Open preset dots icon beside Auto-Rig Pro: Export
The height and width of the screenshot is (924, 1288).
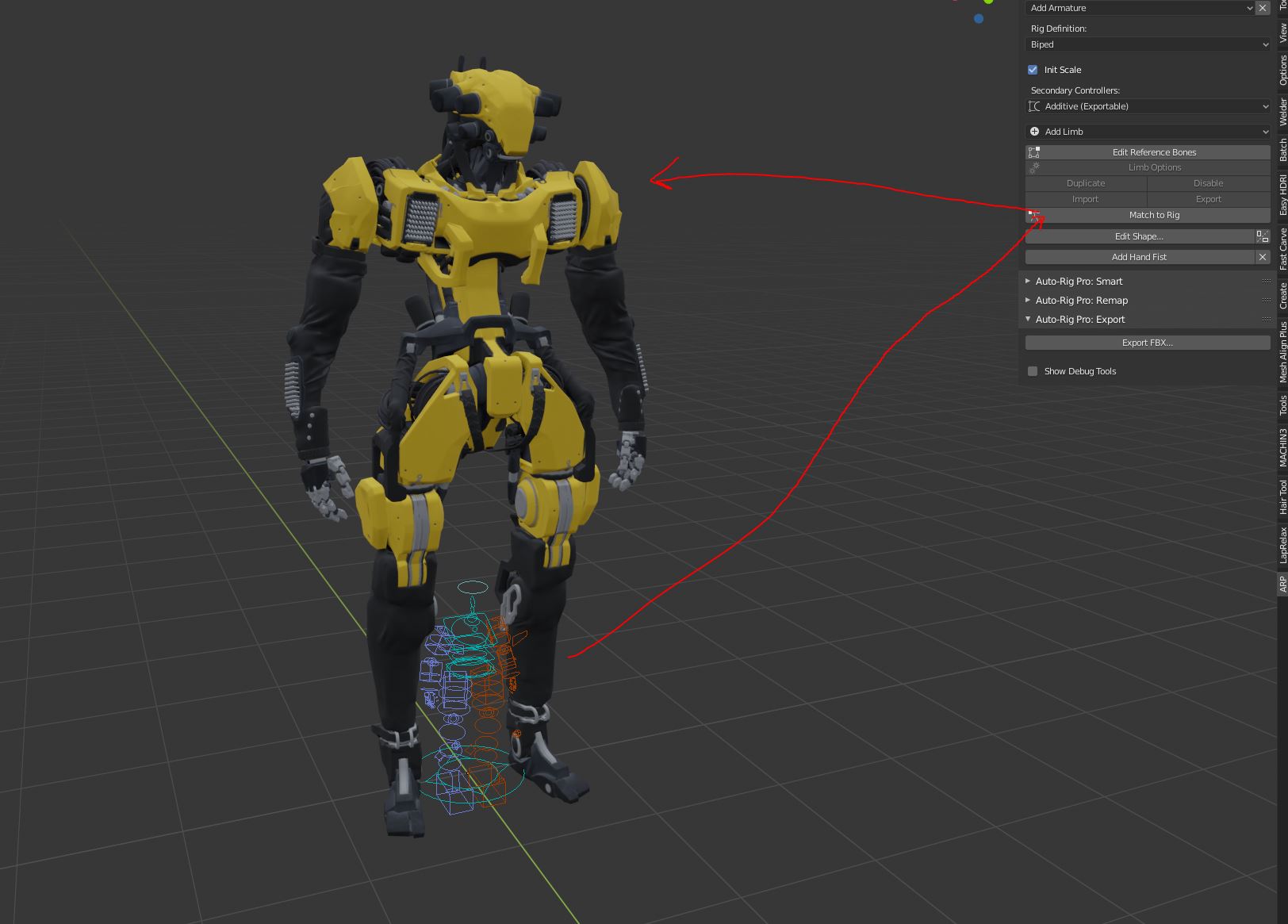pos(1266,319)
